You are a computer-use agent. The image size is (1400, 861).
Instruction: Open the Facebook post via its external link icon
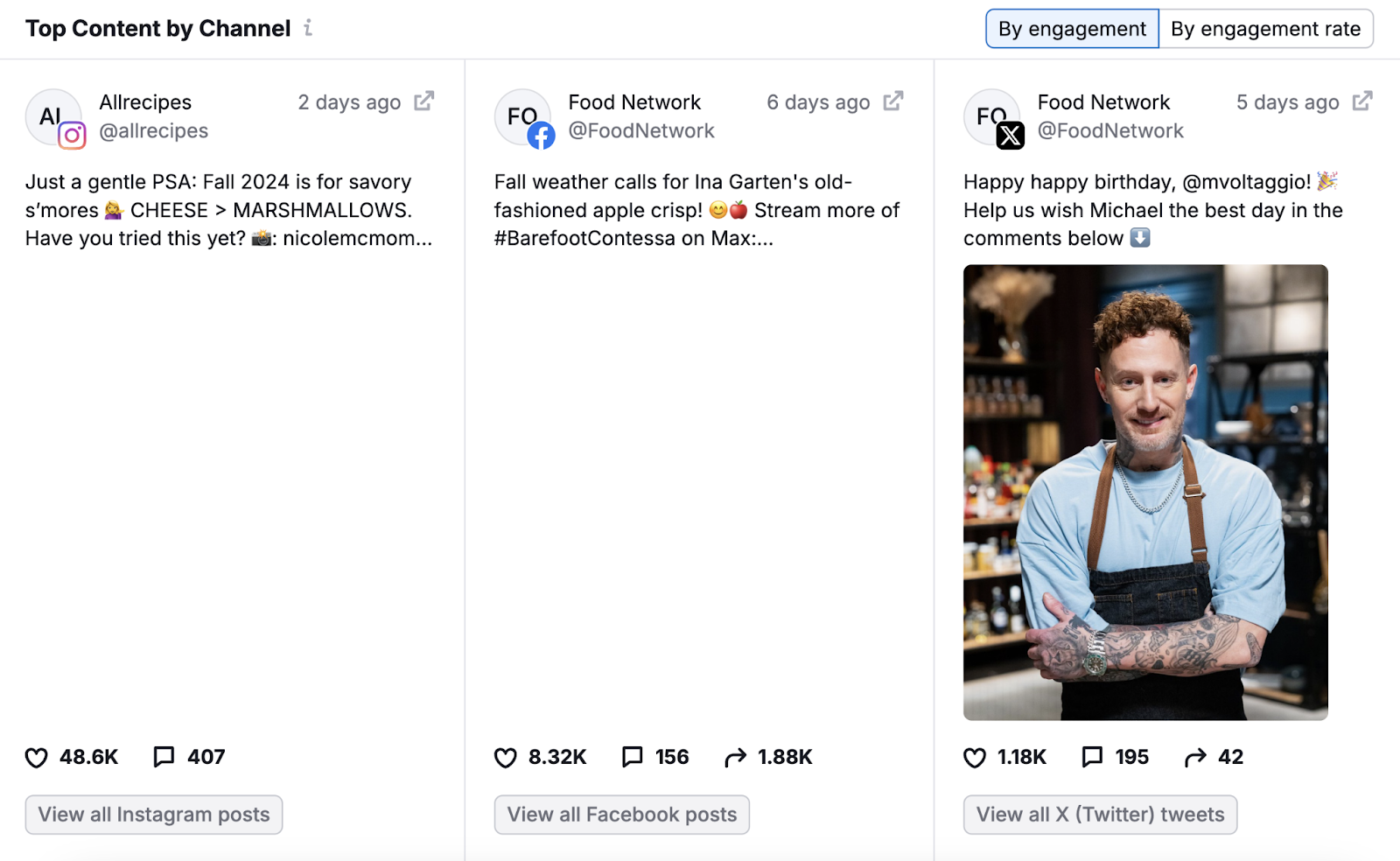tap(892, 101)
